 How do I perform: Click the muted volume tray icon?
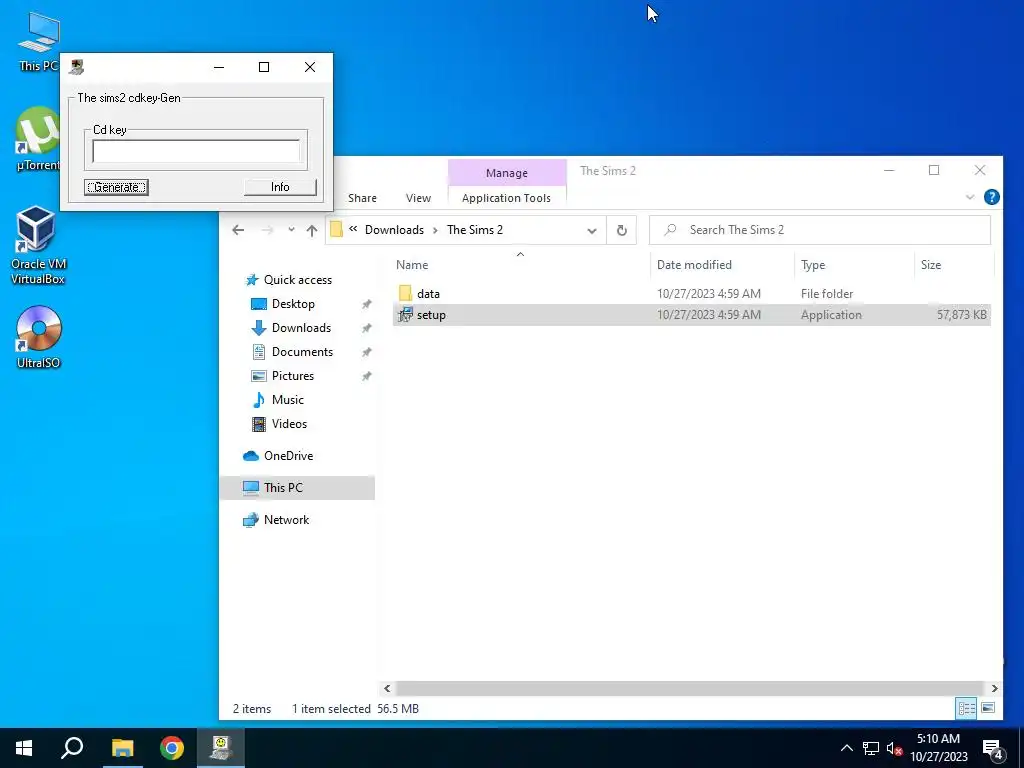pyautogui.click(x=895, y=748)
